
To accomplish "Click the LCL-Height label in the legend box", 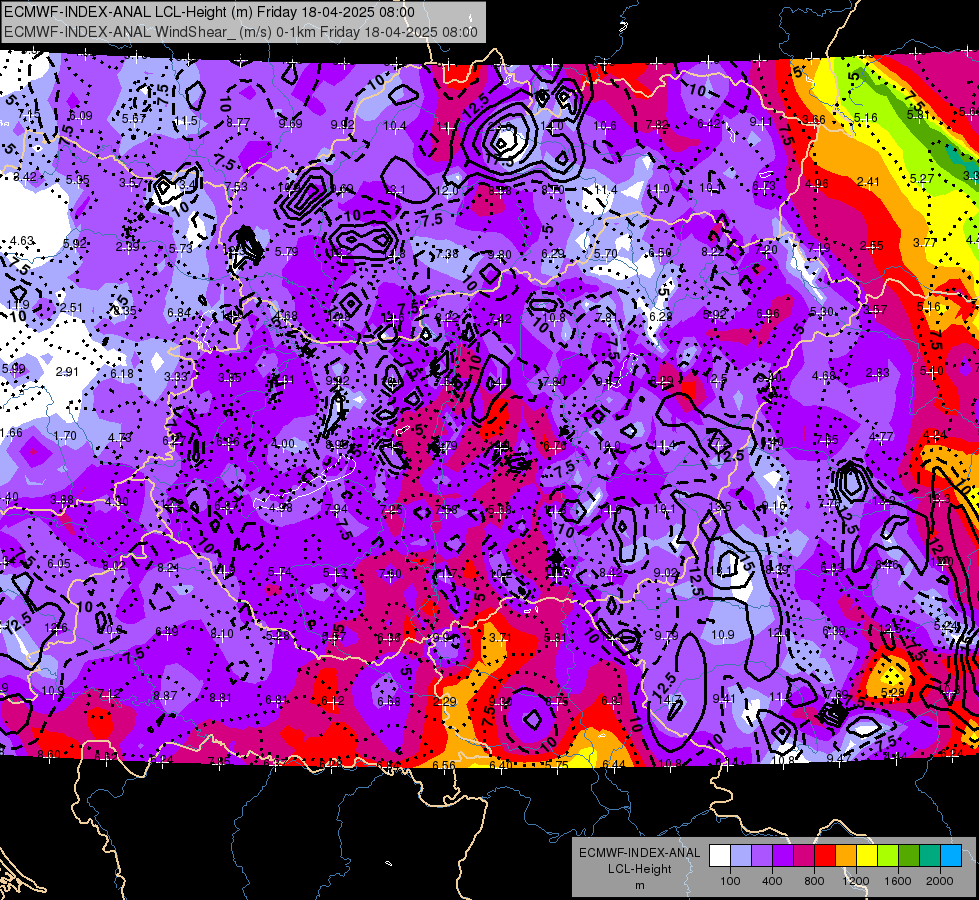I will 639,869.
